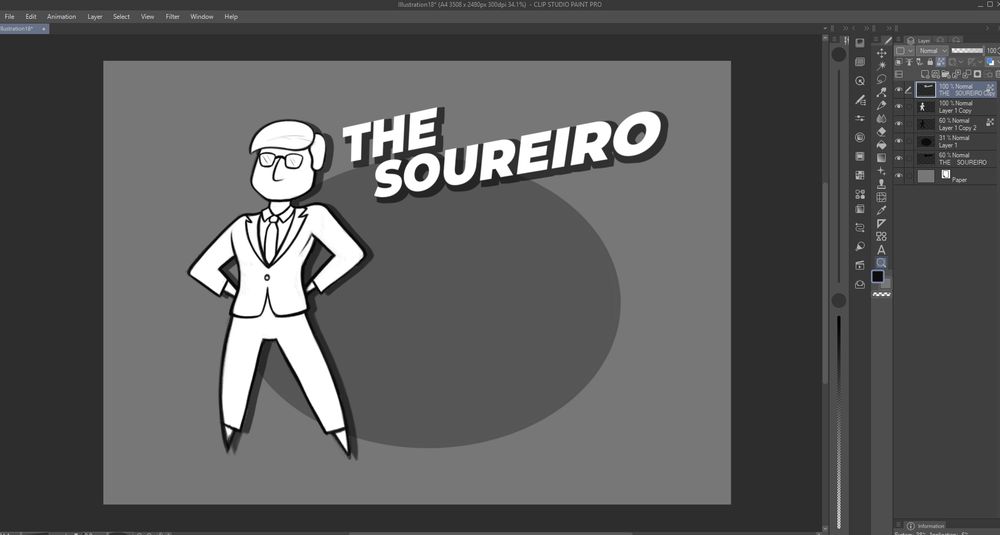Hide the Layer 1 Copy layer
Image resolution: width=1000 pixels, height=535 pixels.
(899, 106)
